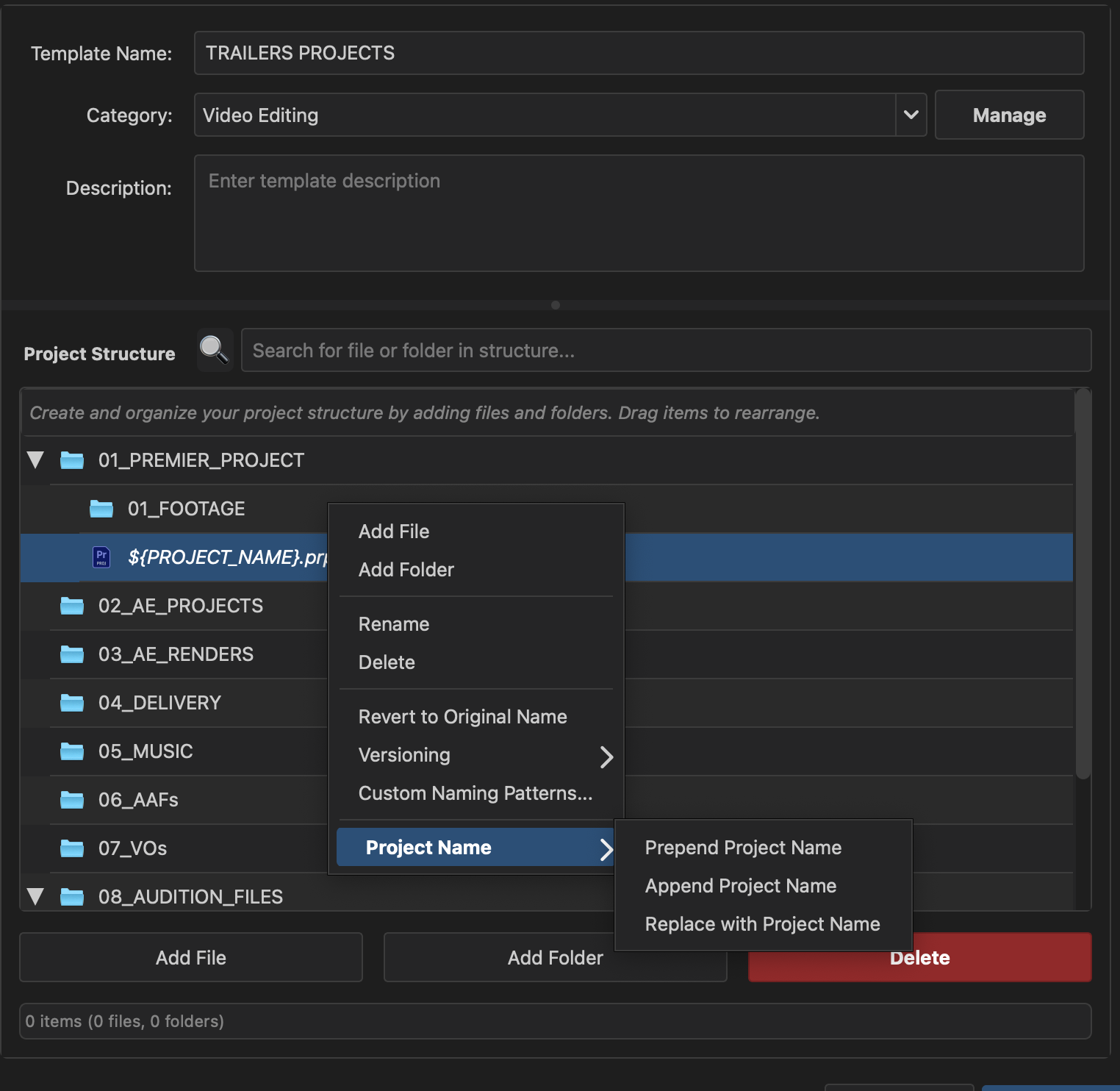Click the 05_MUSIC folder icon
This screenshot has width=1120, height=1091.
(71, 751)
